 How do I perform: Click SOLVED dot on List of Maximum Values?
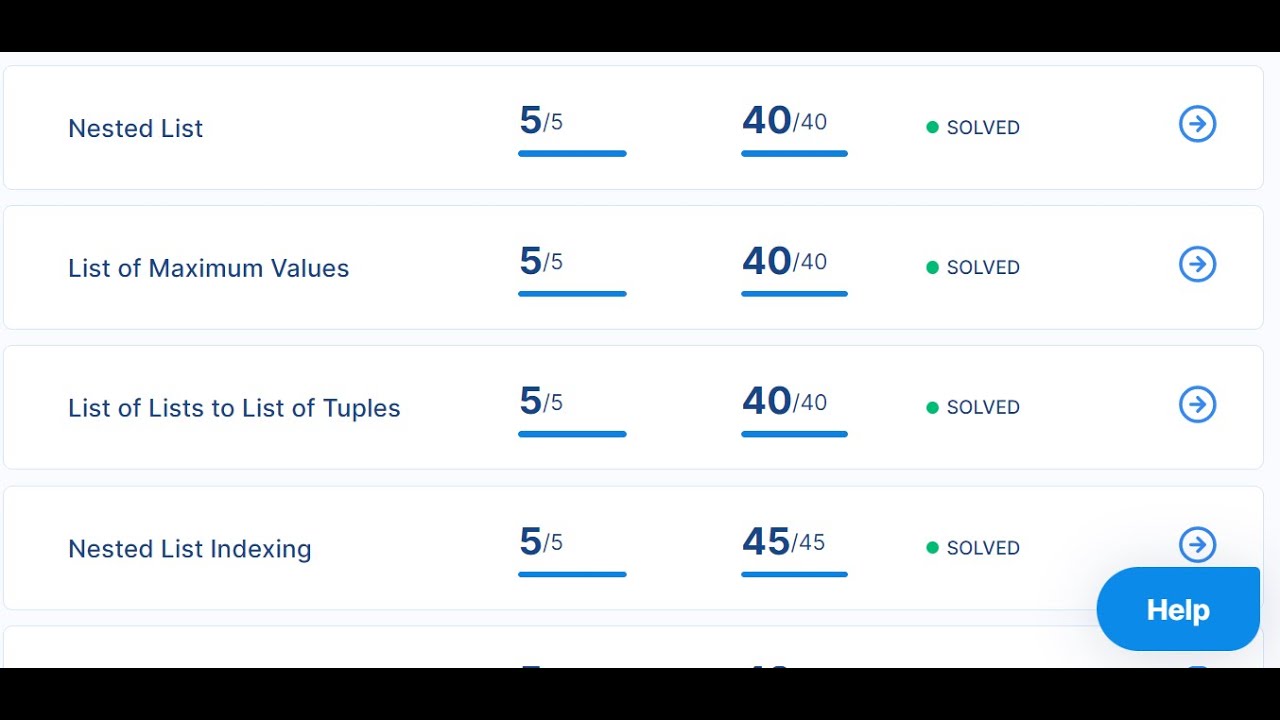pos(932,267)
